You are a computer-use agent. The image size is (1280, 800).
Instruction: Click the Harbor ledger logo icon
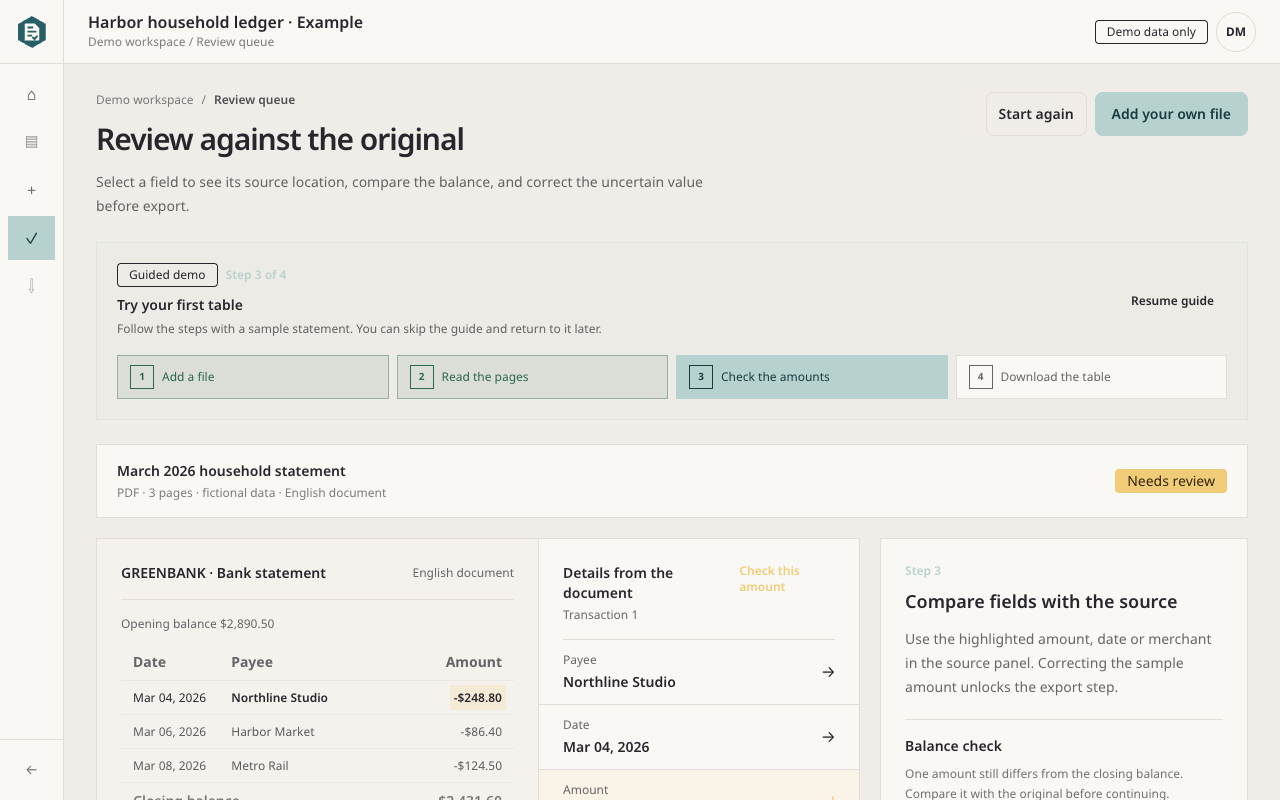(32, 32)
